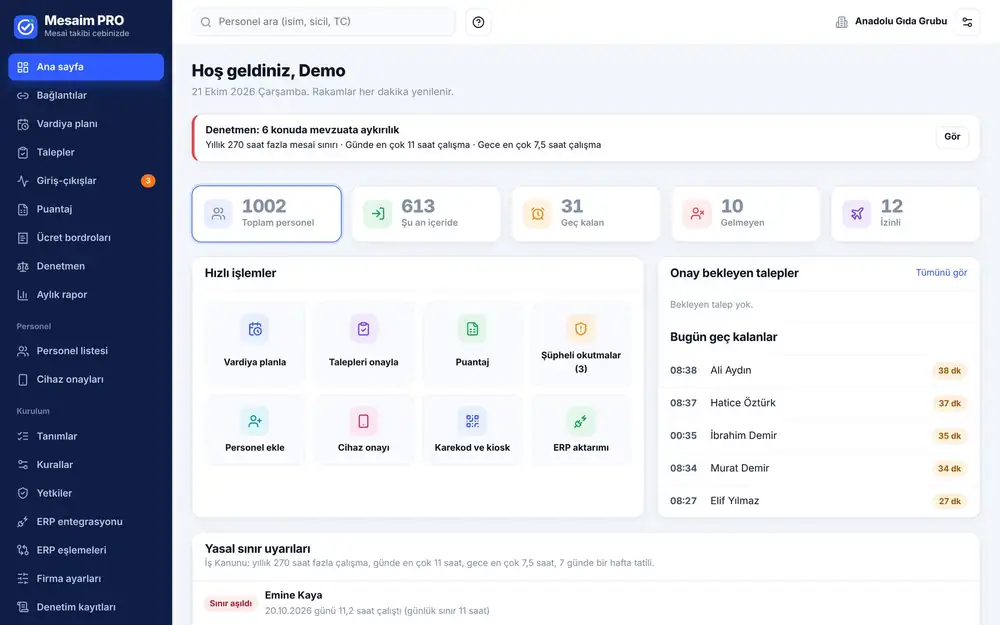Click the ERP aktarımı plug icon
The width and height of the screenshot is (1000, 625).
click(x=580, y=421)
